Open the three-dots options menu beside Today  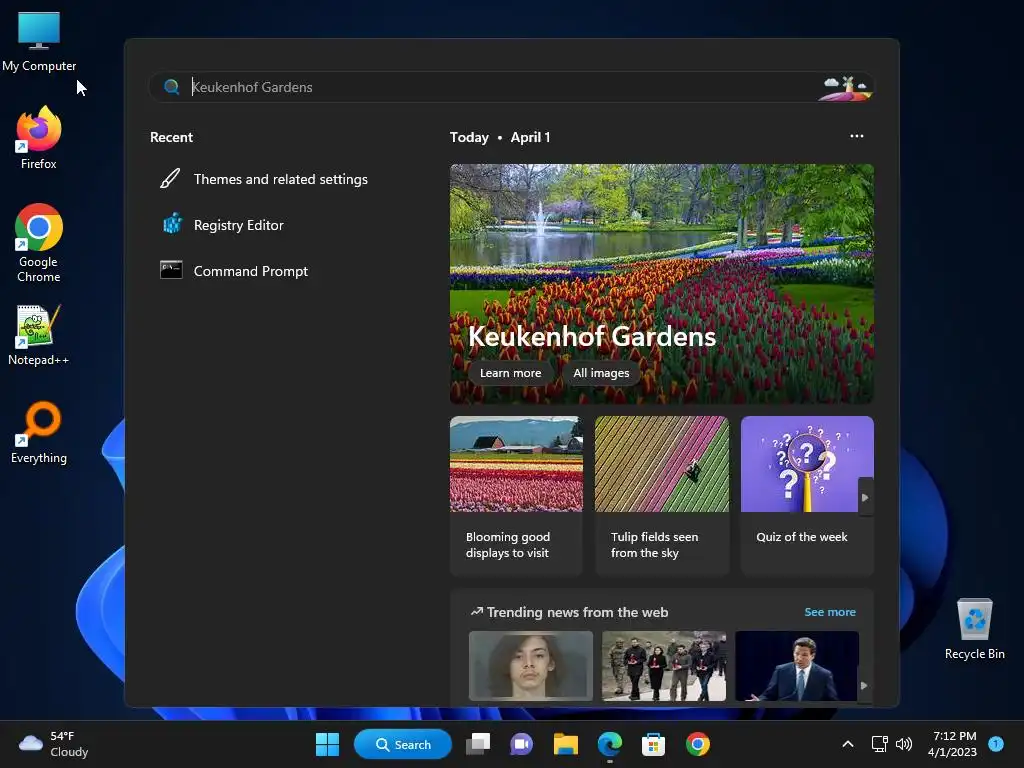coord(857,136)
